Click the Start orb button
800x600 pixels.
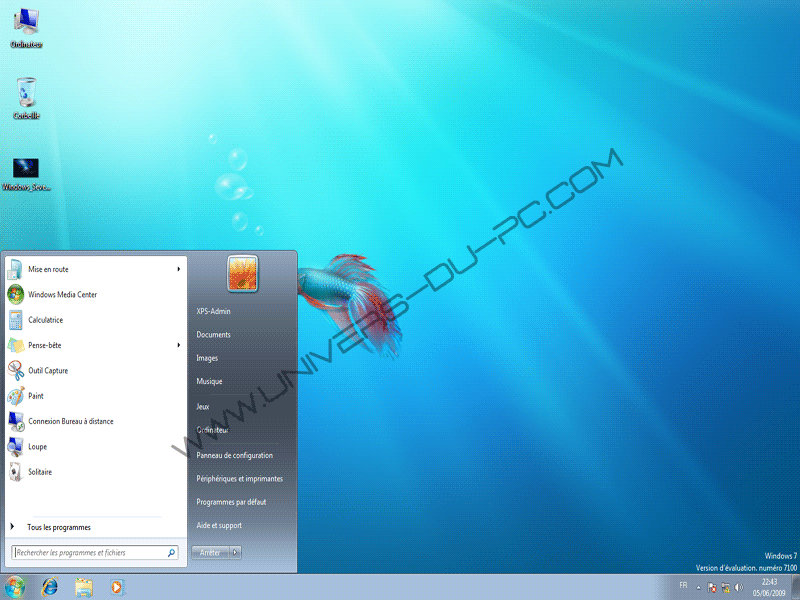click(15, 587)
